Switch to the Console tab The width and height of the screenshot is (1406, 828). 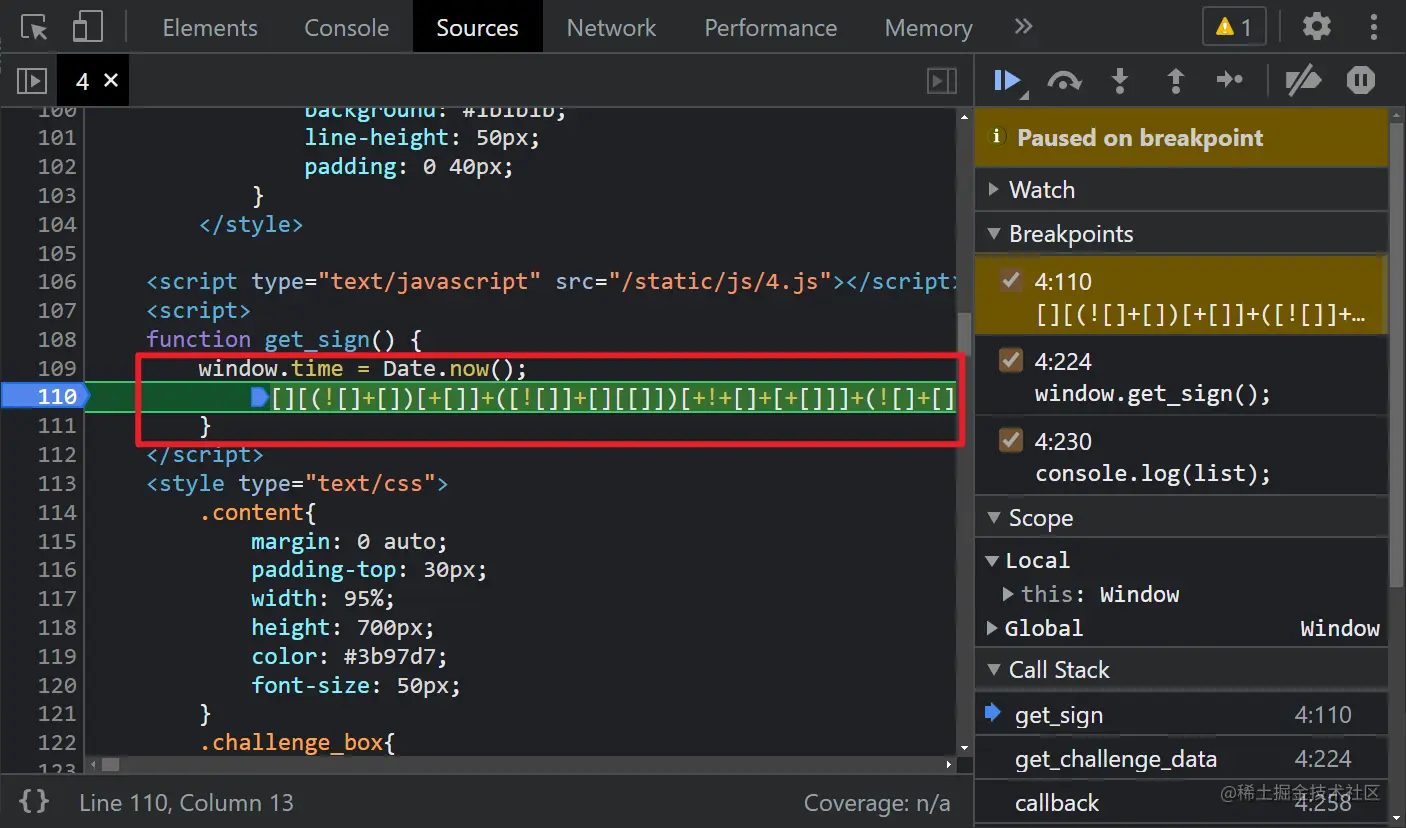(346, 27)
